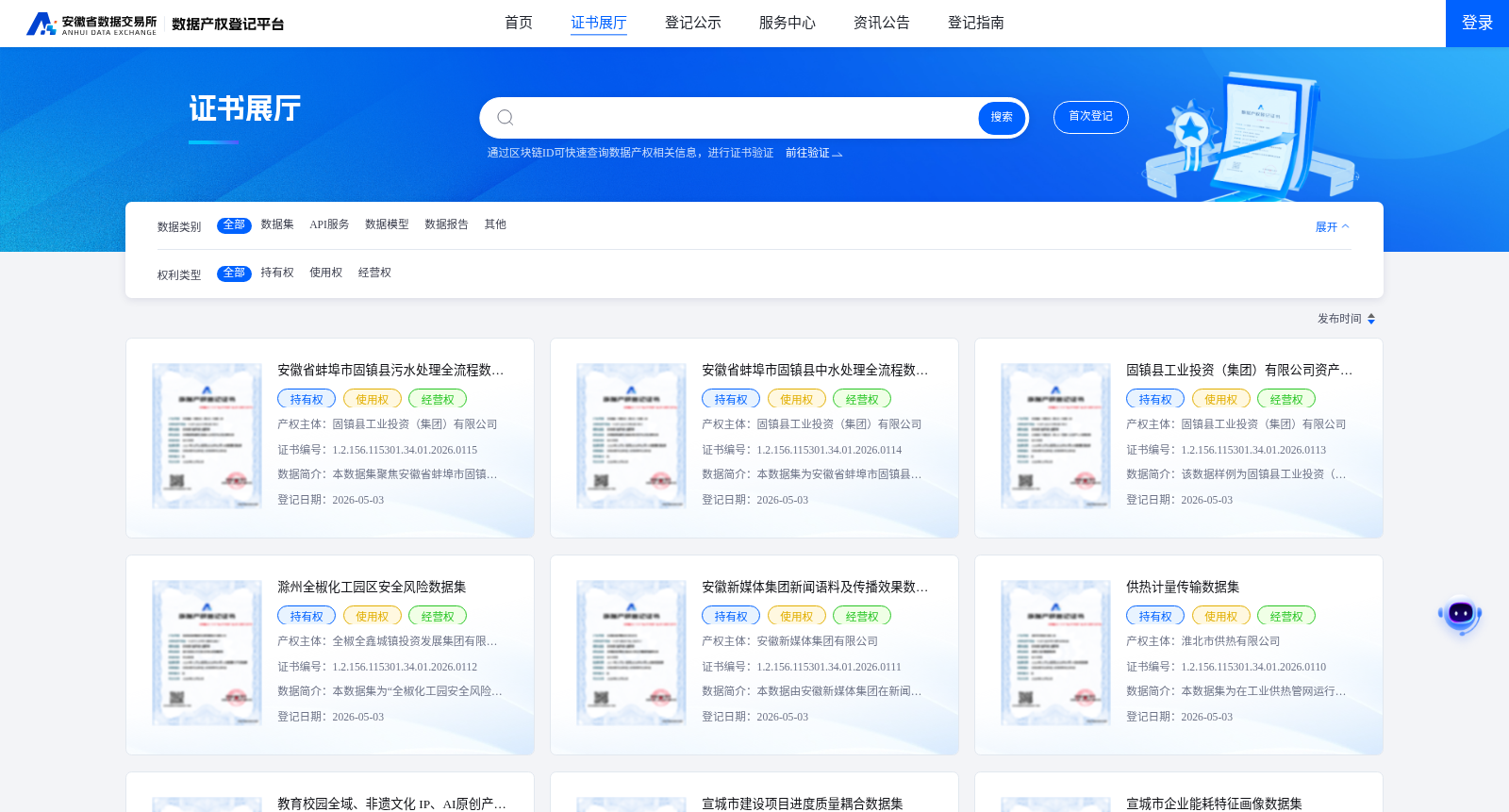Click 证书编号 1.2.156.115301.34.01.2026.0115 text
This screenshot has height=812, width=1509.
377,450
